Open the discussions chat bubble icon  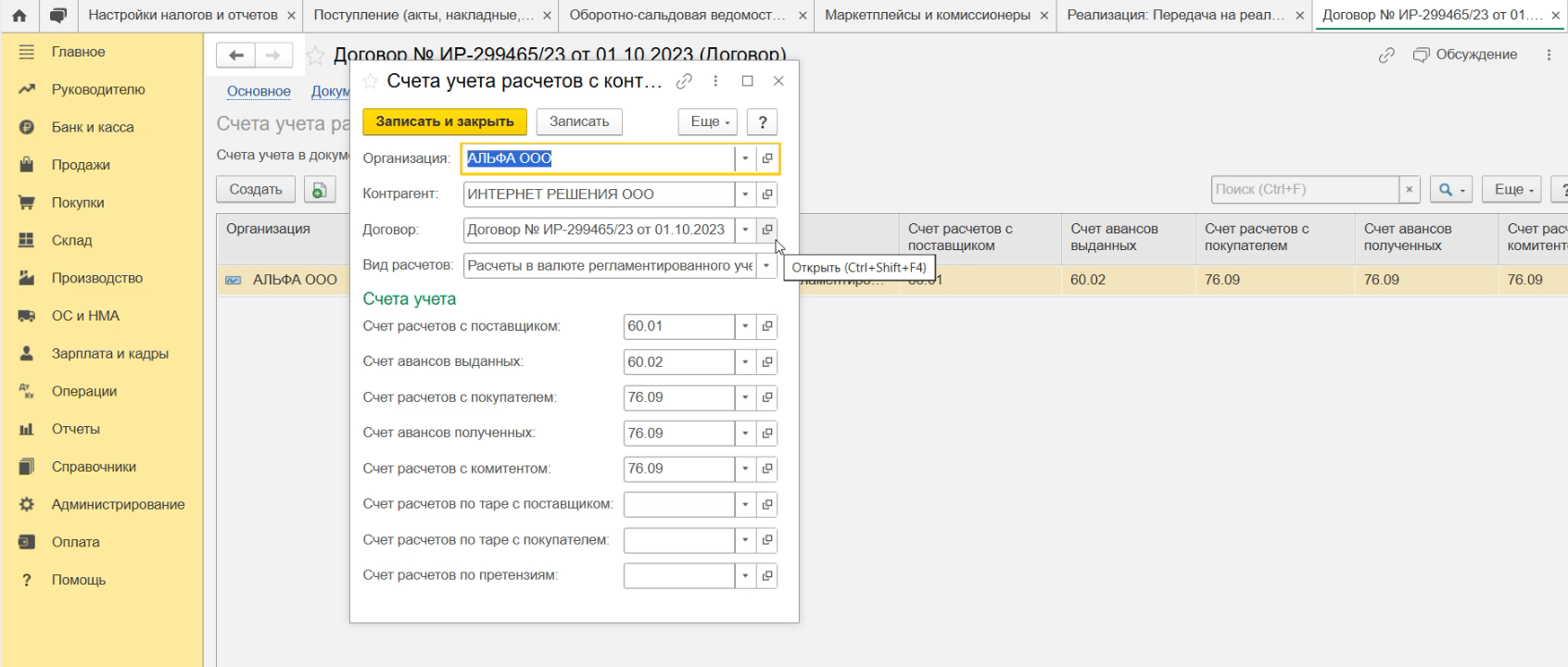[57, 16]
